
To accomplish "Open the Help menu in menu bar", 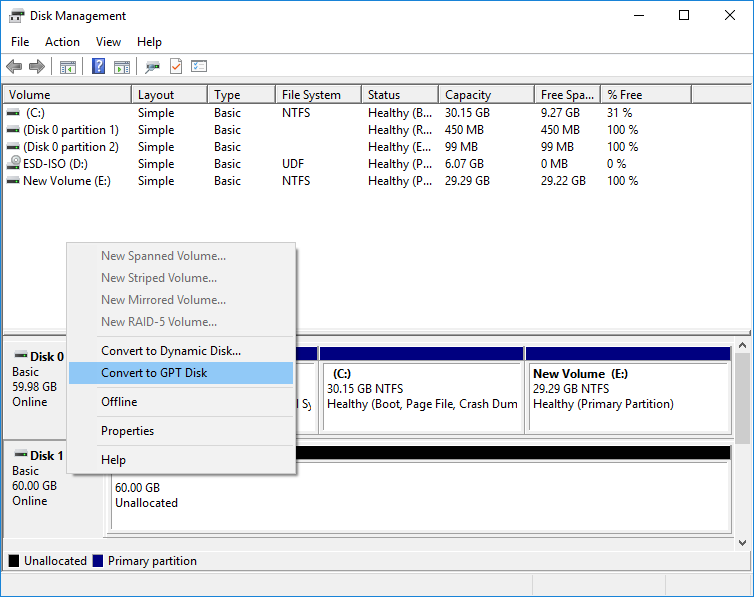I will click(149, 42).
